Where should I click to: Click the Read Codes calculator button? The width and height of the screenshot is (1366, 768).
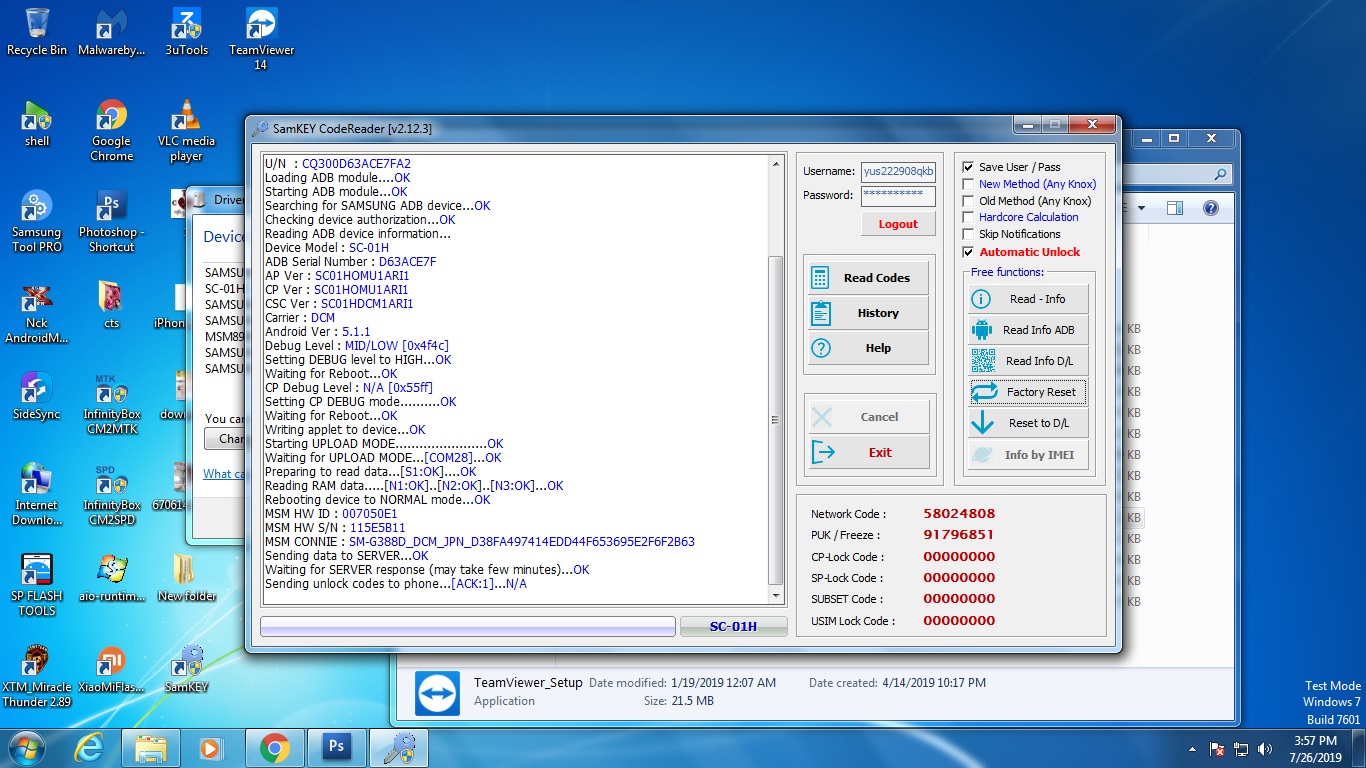[867, 278]
